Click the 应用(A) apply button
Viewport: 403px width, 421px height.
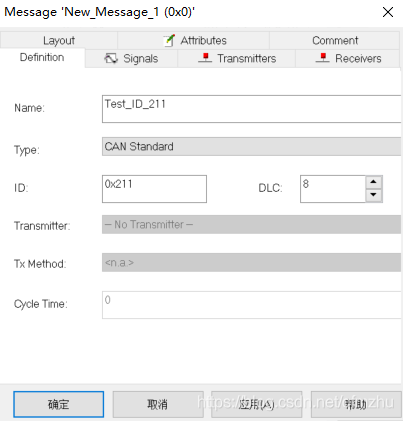(x=257, y=404)
